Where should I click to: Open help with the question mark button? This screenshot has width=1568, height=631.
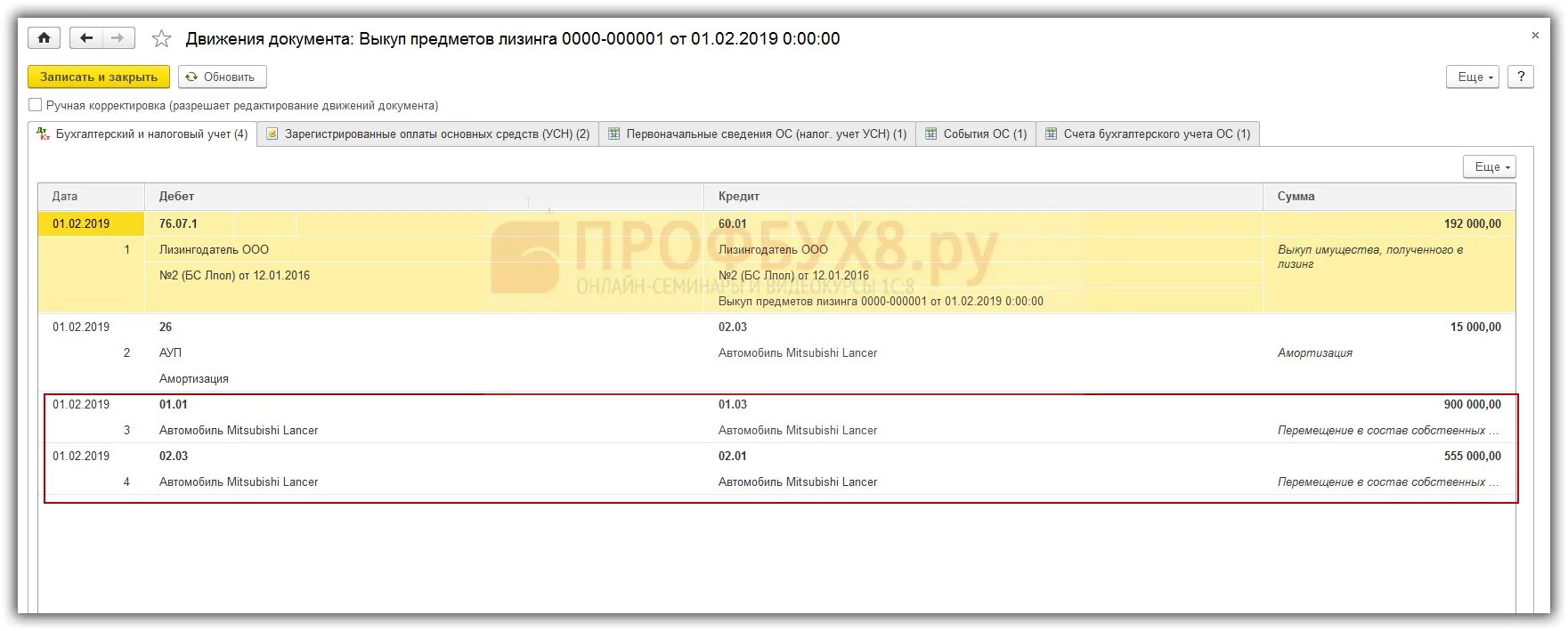point(1521,77)
